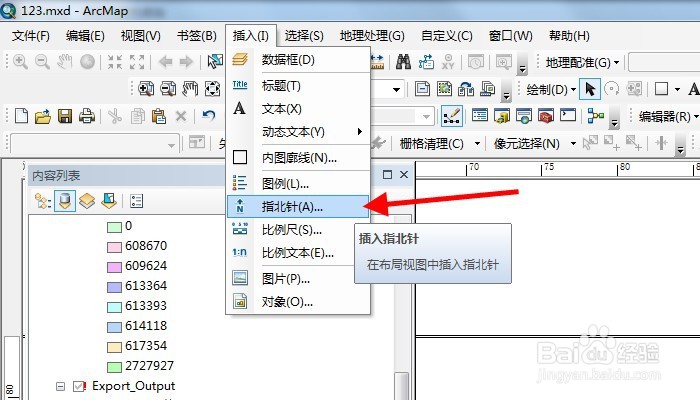
Task: Choose 数据框(D) from Insert menu
Action: (298, 59)
